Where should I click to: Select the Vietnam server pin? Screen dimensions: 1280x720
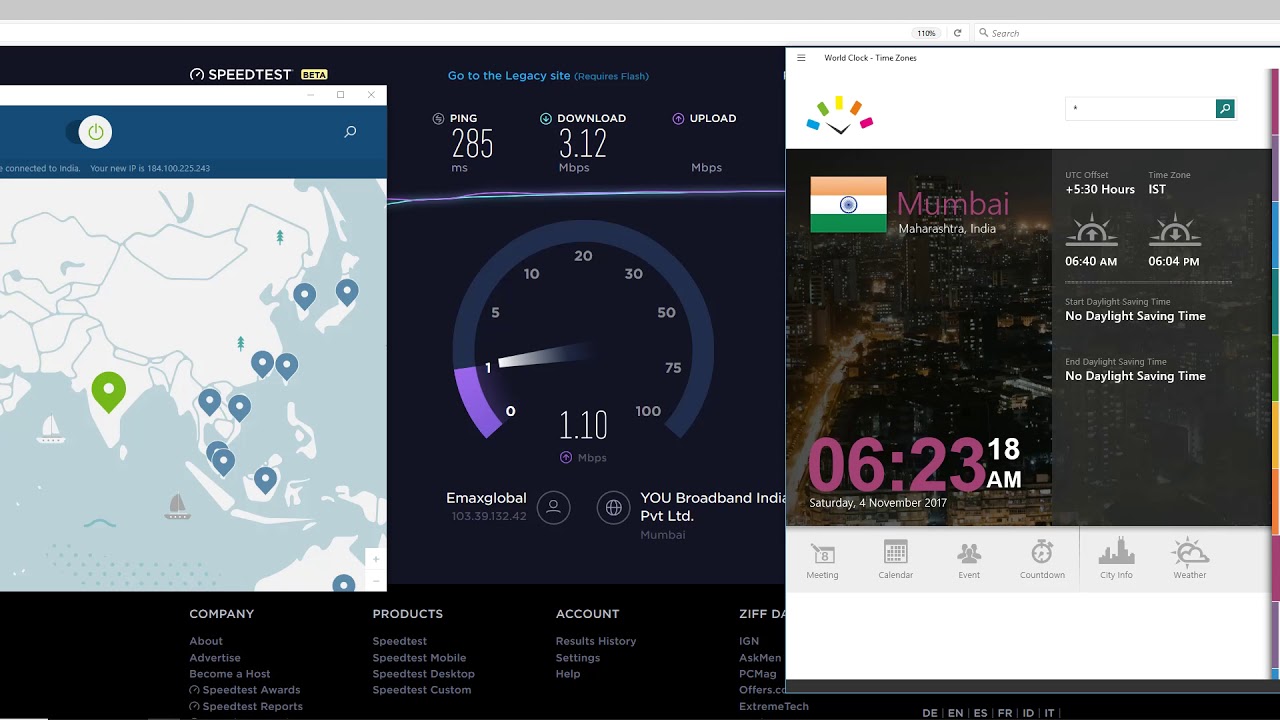pos(239,407)
